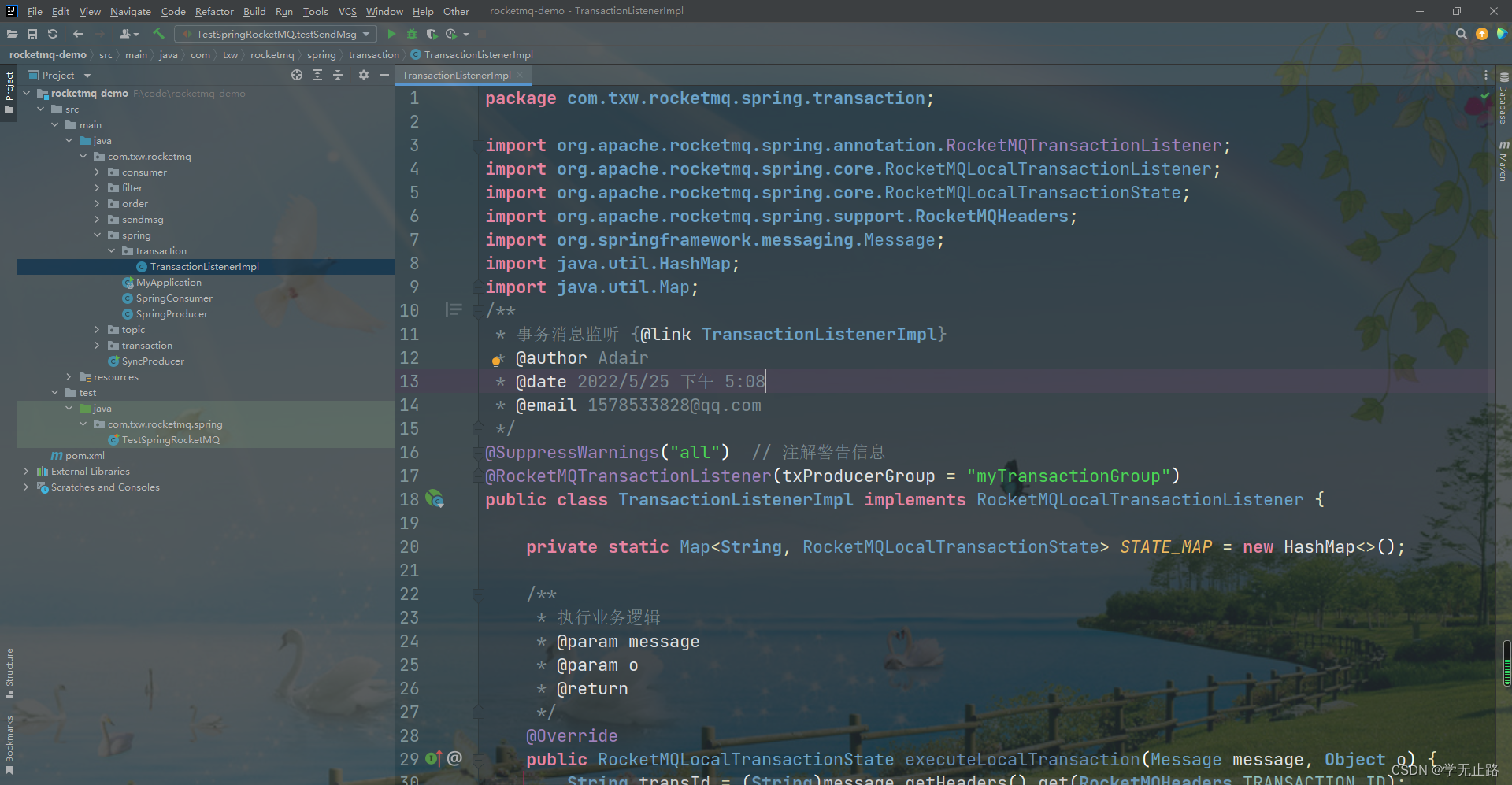Image resolution: width=1512 pixels, height=785 pixels.
Task: Click the implements-method gutter icon on line 29
Action: [434, 758]
